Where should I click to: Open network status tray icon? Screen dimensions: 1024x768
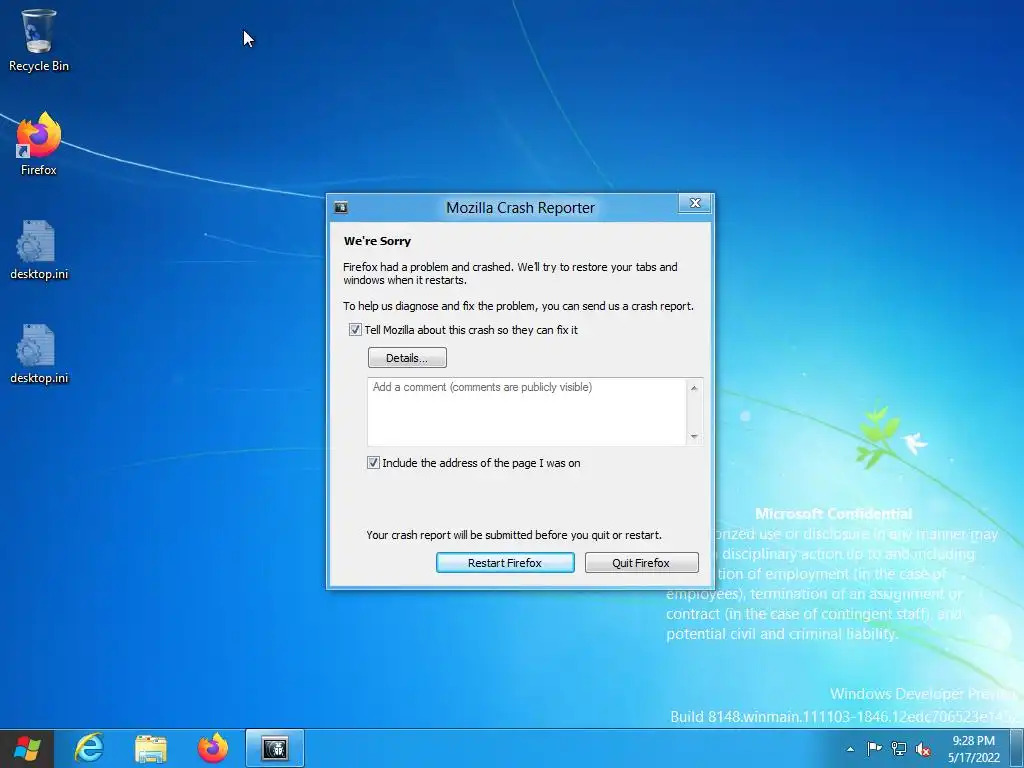[899, 748]
